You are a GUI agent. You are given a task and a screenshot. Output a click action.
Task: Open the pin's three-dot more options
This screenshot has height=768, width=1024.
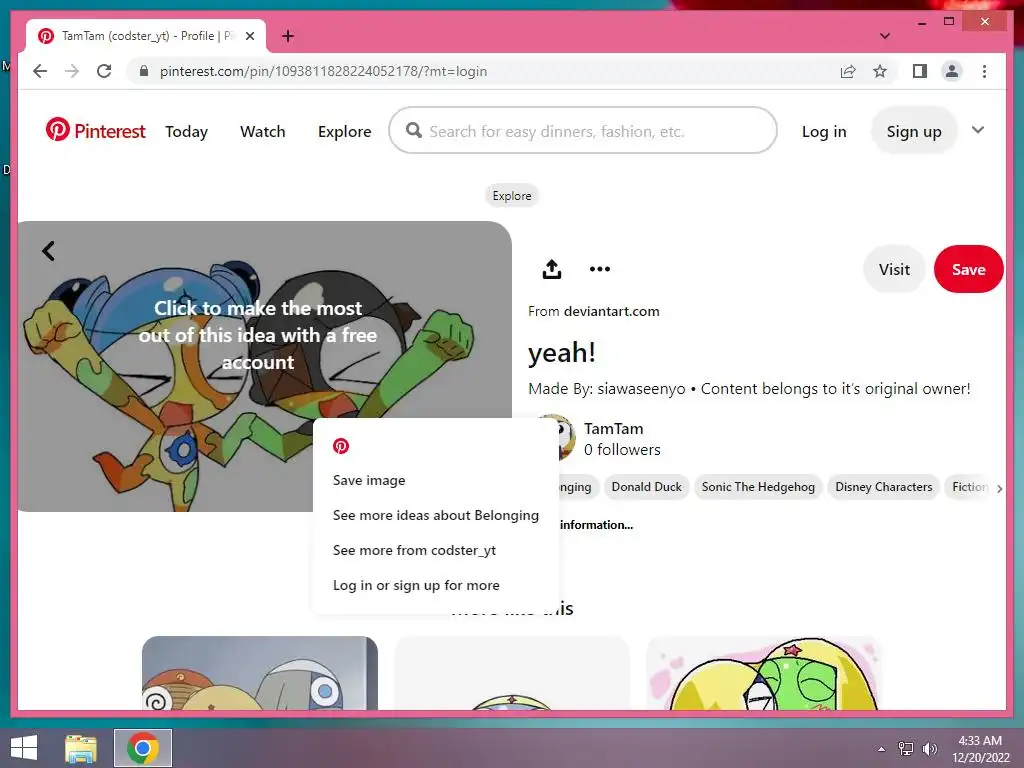(x=600, y=269)
